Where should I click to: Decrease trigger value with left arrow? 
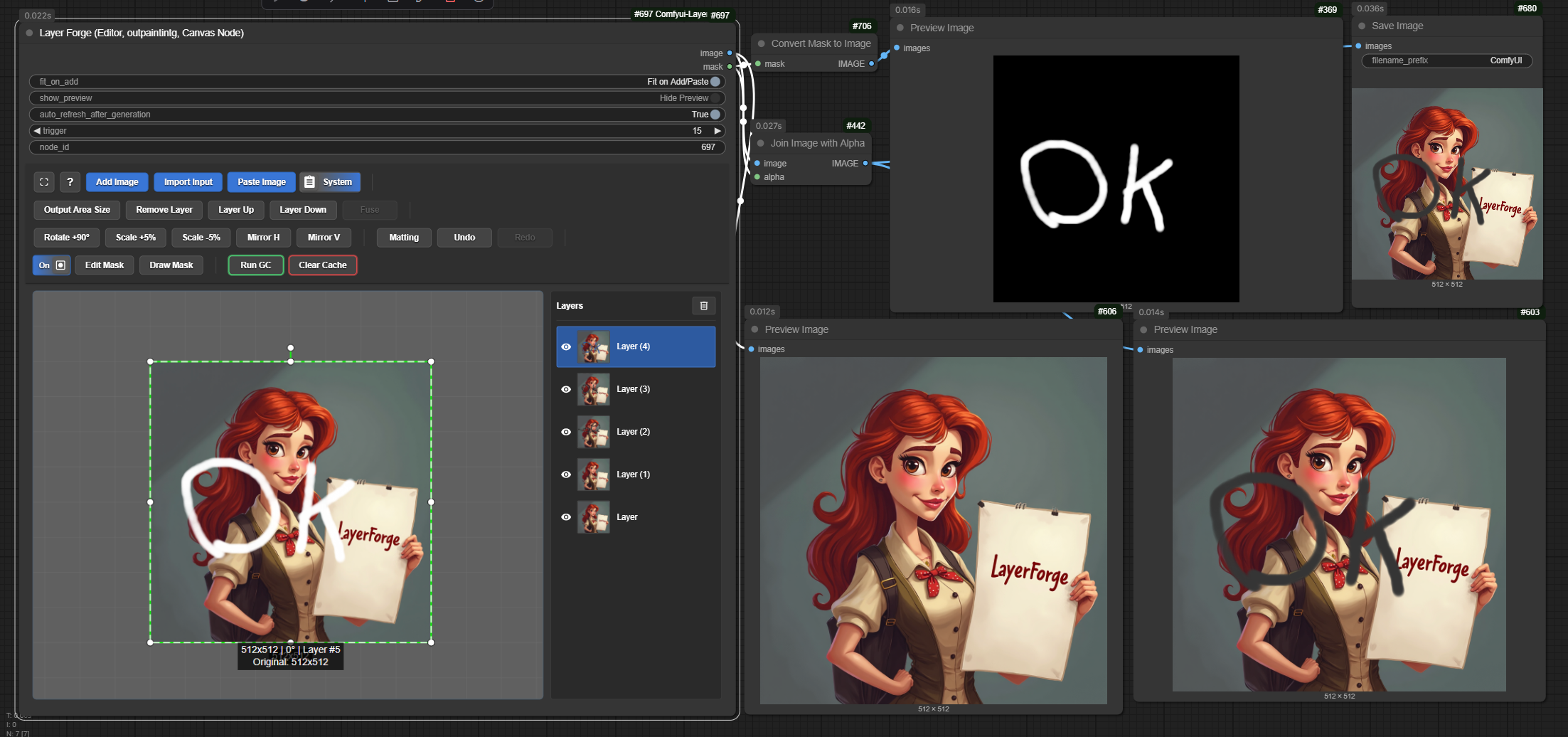click(x=37, y=131)
